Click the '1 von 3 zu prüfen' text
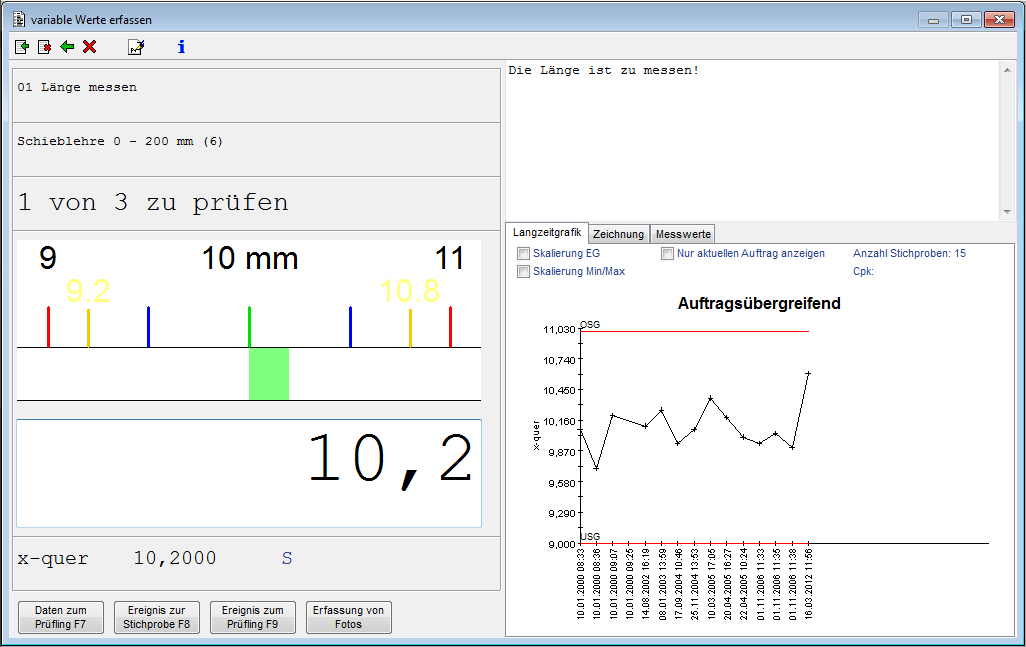Screen dimensions: 1026x647 click(x=153, y=203)
